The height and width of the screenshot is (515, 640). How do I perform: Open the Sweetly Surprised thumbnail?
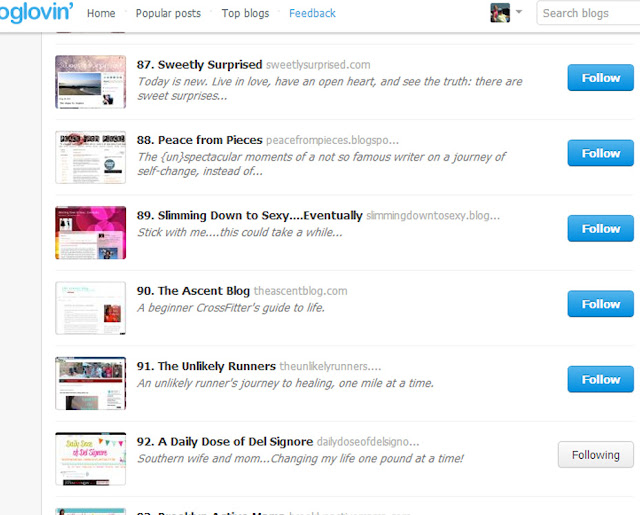[x=91, y=82]
